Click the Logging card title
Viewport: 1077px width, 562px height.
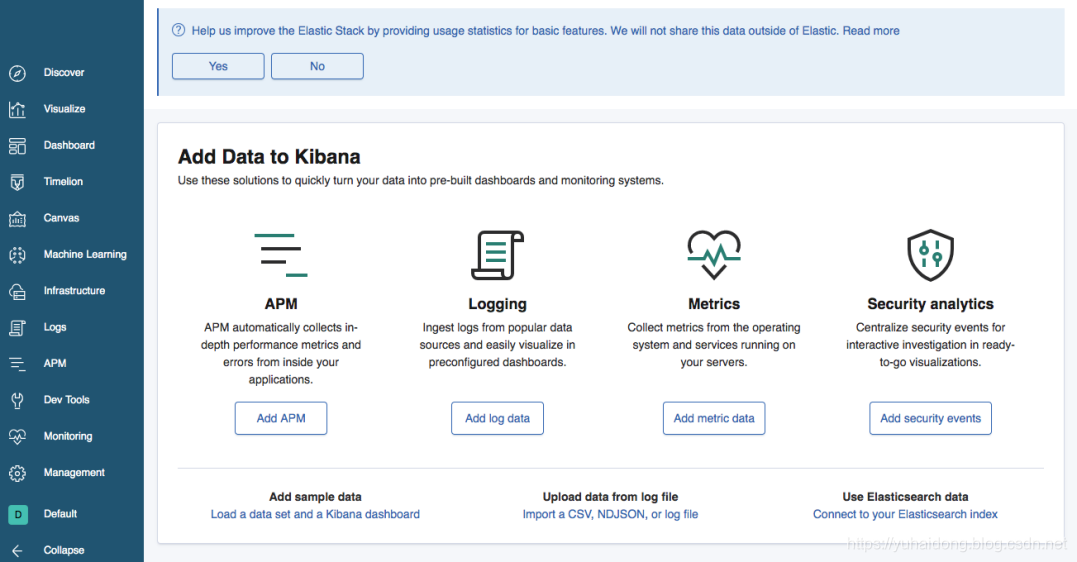point(497,304)
